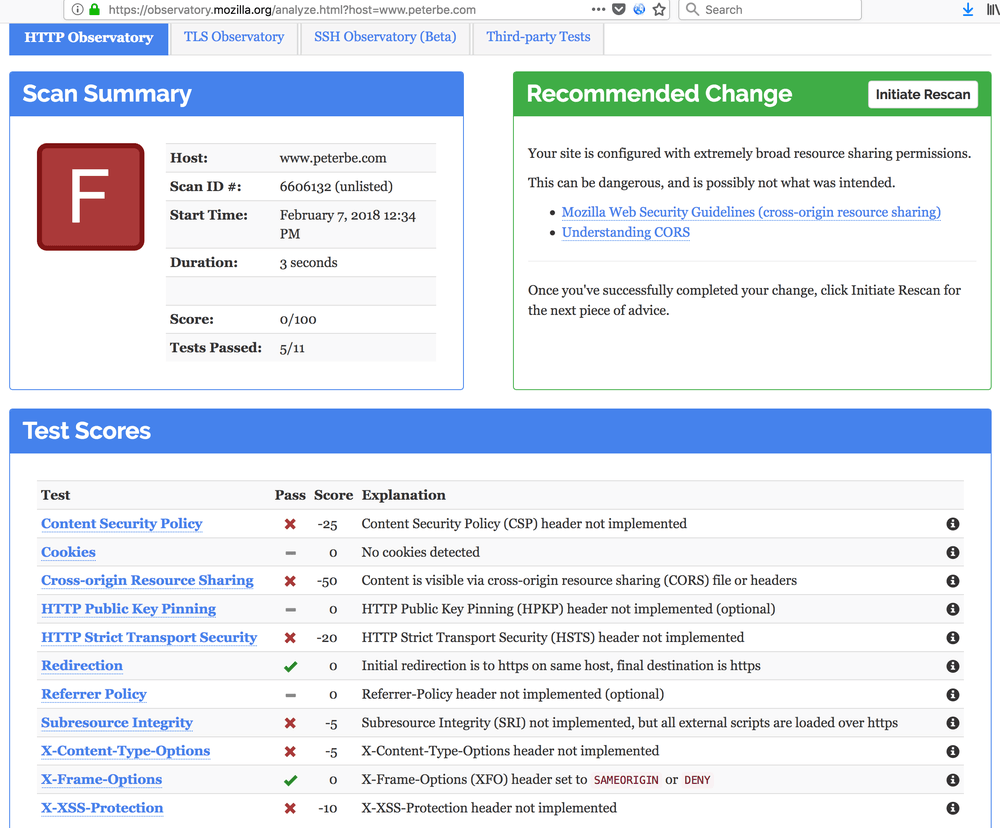This screenshot has height=828, width=1000.
Task: Switch to the TLS Observatory tab
Action: (x=234, y=37)
